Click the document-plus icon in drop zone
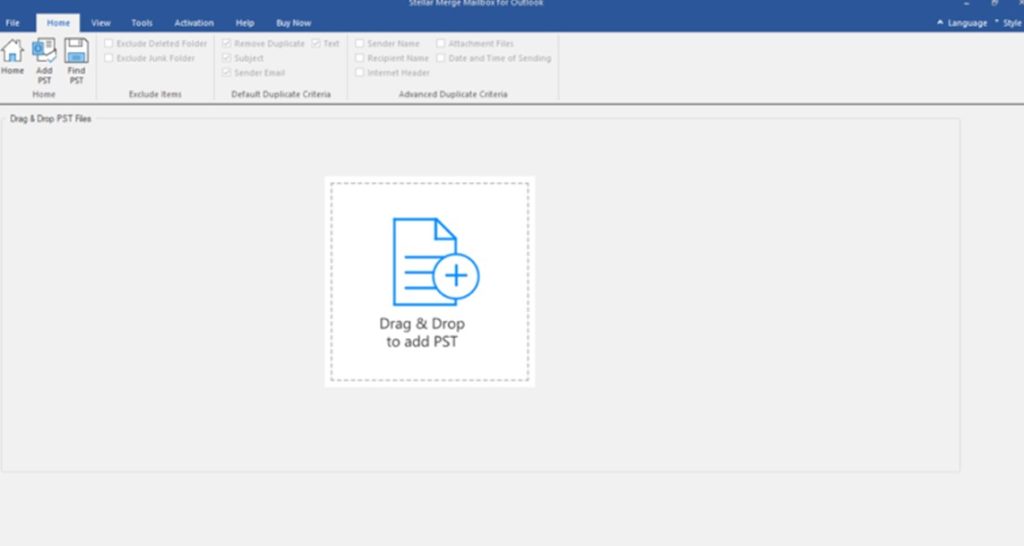 435,262
